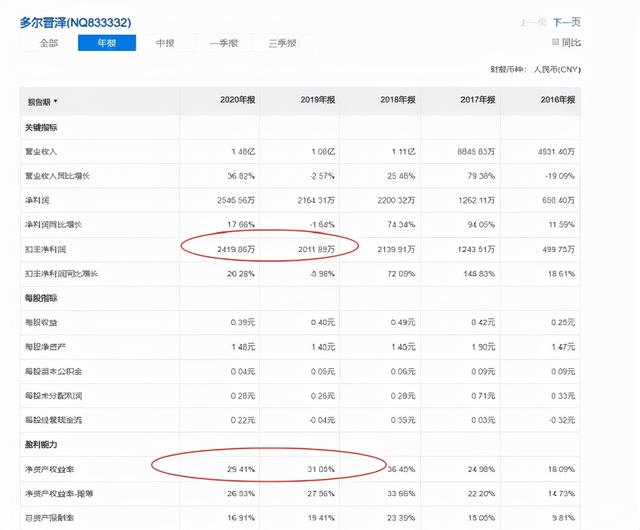This screenshot has height=530, width=640.
Task: Switch to the 一季报 tab
Action: 224,43
